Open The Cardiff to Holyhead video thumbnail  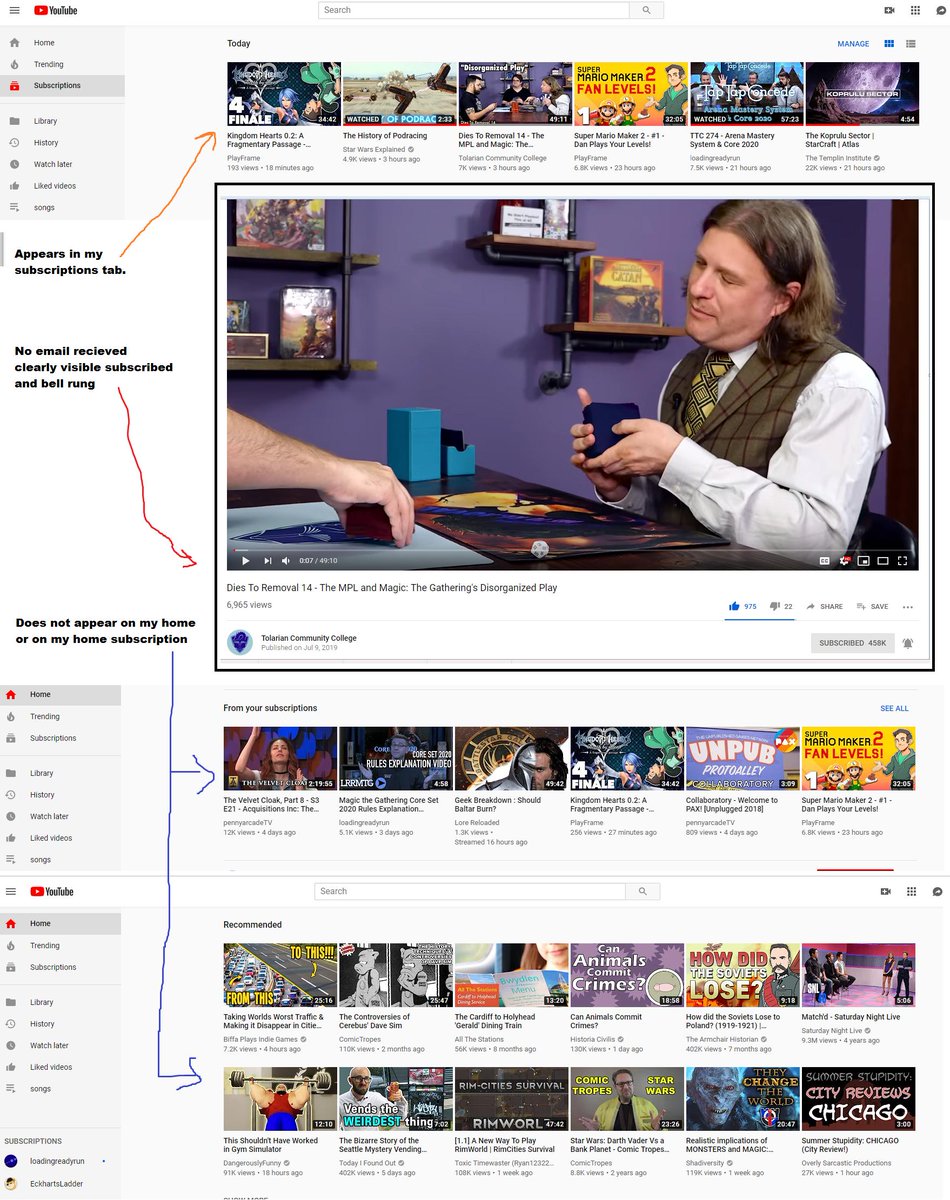(511, 975)
